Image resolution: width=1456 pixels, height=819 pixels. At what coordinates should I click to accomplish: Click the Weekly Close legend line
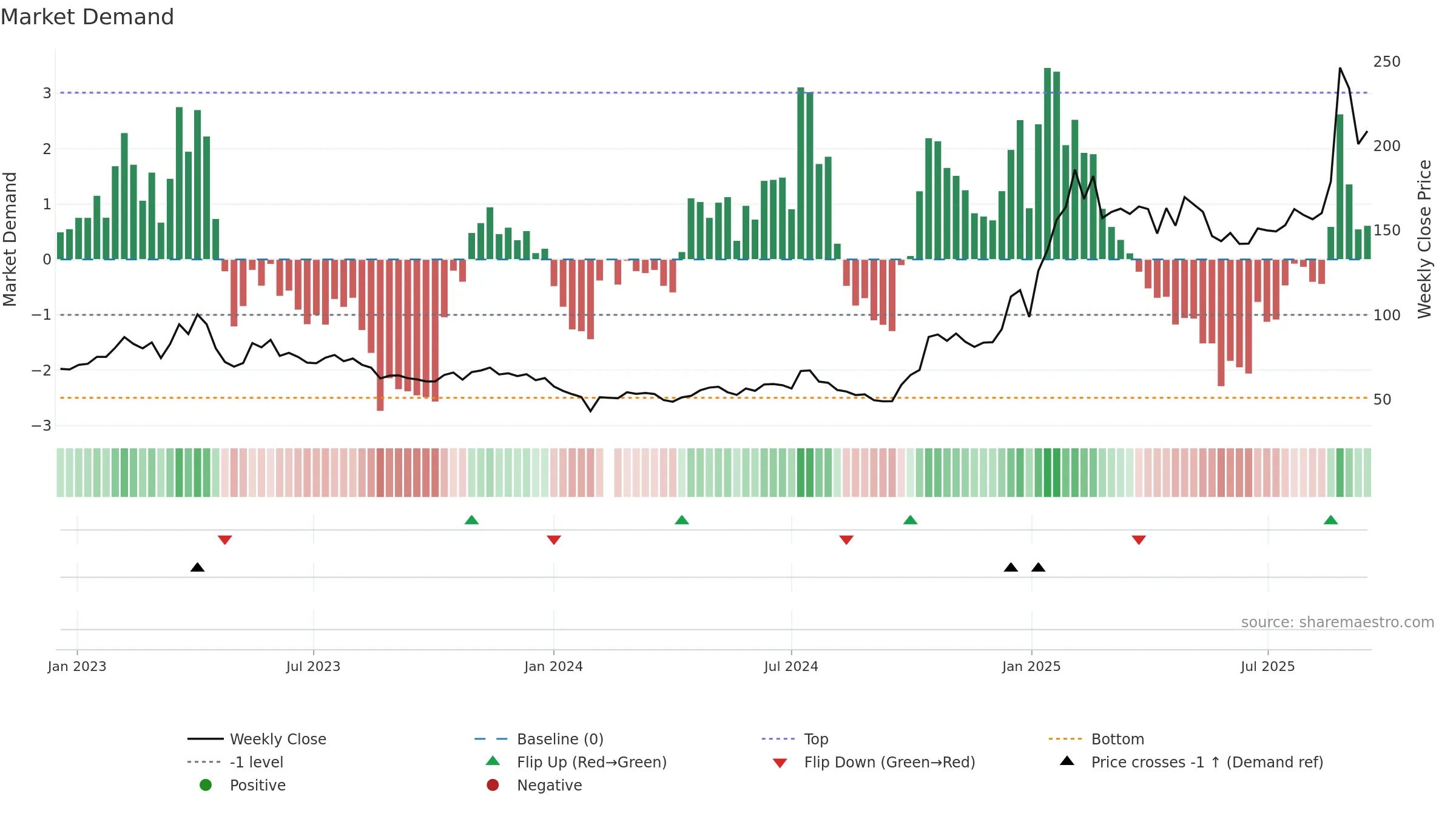[205, 739]
